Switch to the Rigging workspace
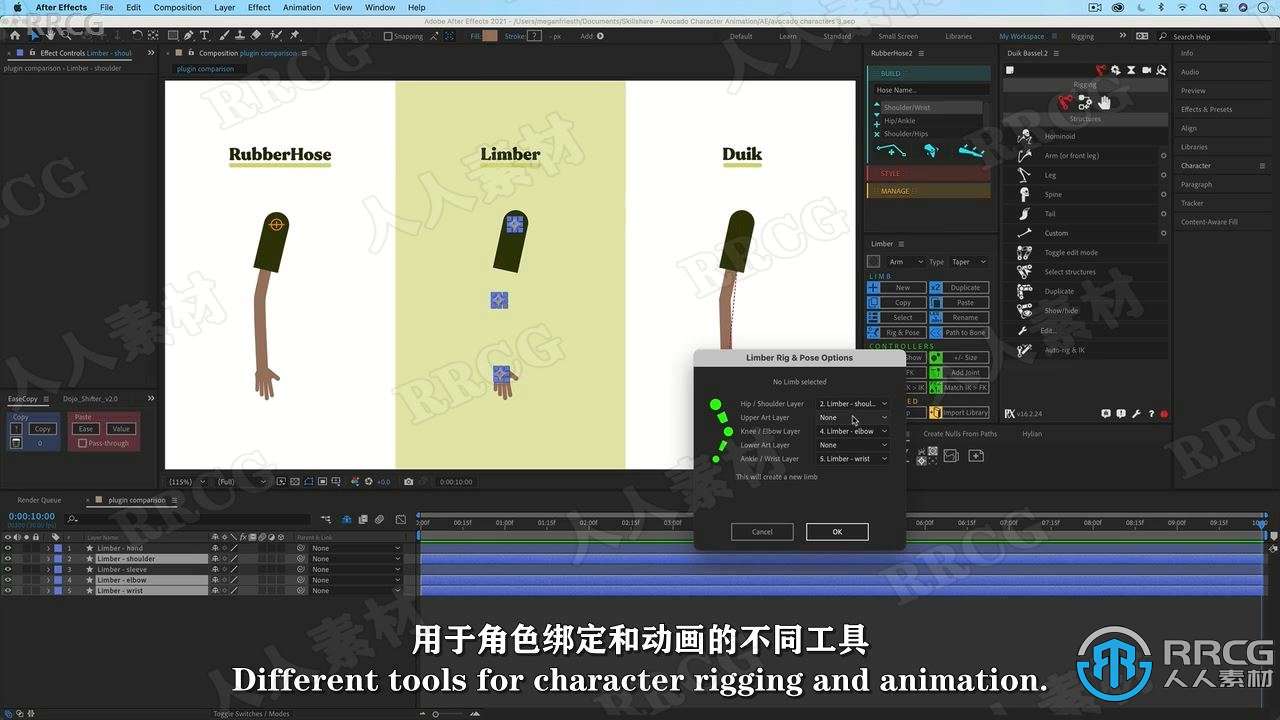 click(1082, 36)
